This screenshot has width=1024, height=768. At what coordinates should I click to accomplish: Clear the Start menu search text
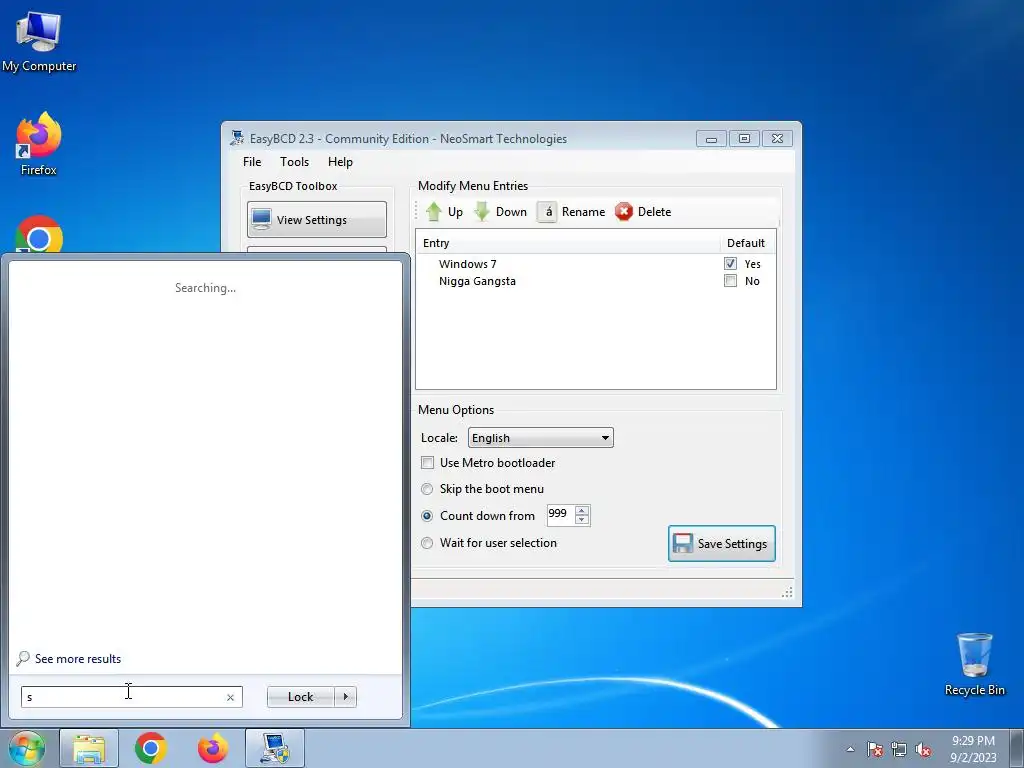(230, 697)
